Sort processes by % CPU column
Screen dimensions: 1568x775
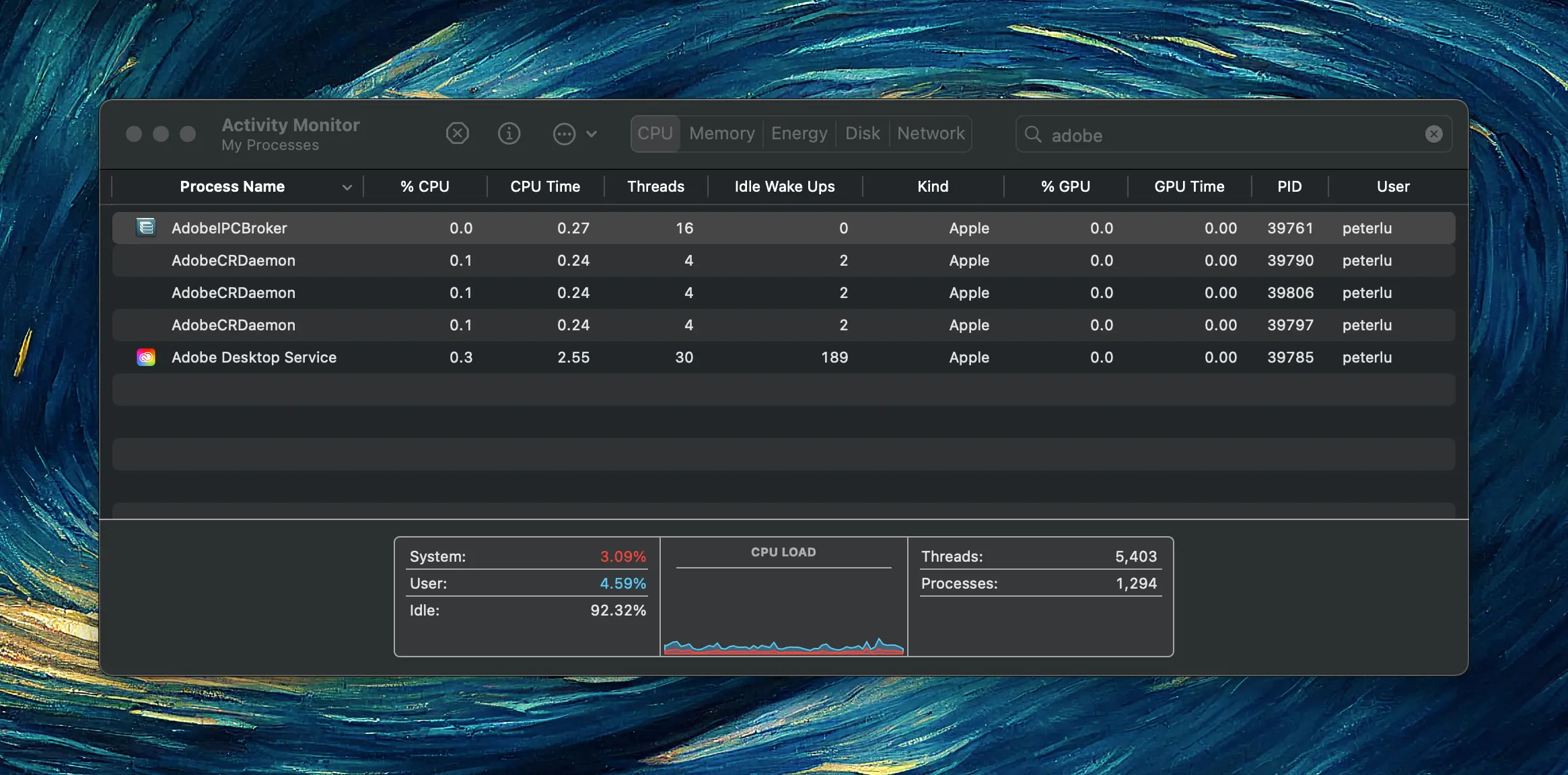tap(423, 186)
